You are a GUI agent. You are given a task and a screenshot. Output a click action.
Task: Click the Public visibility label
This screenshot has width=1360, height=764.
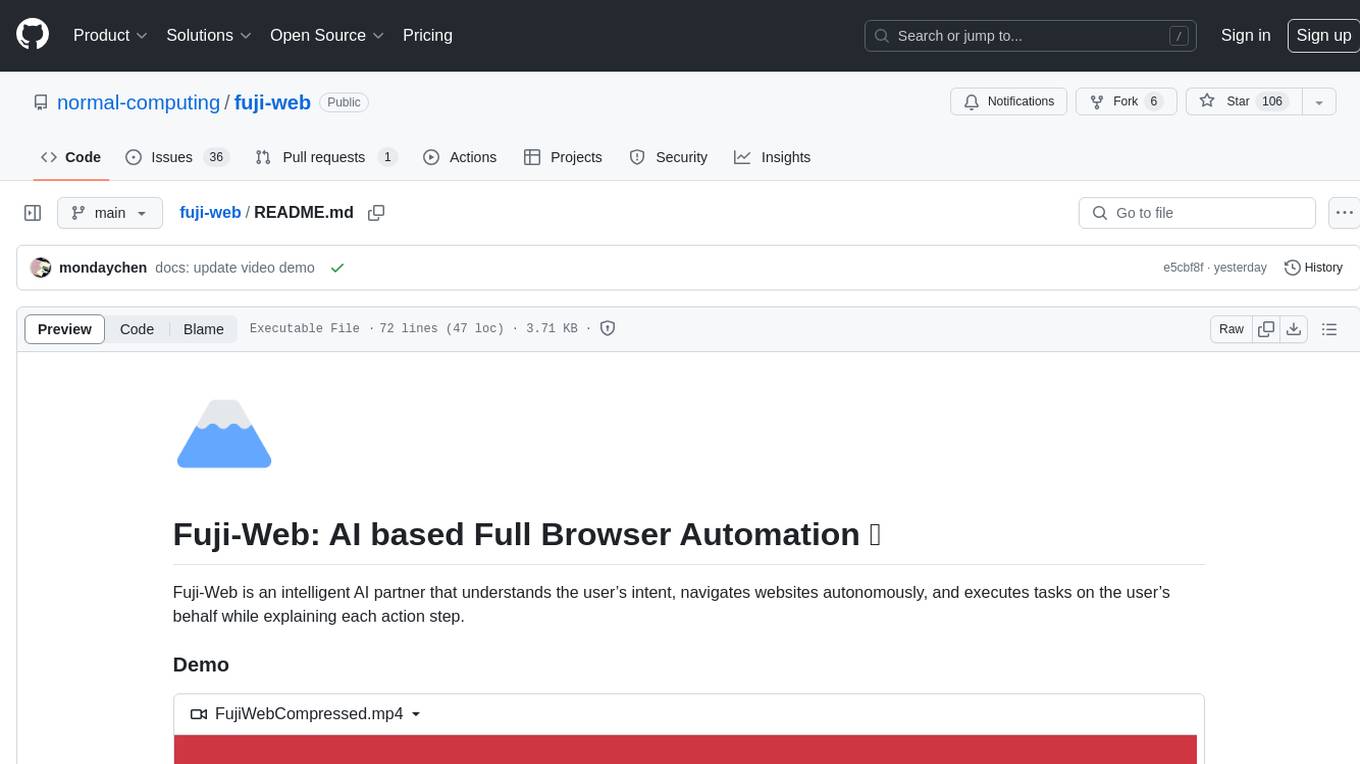[x=344, y=102]
